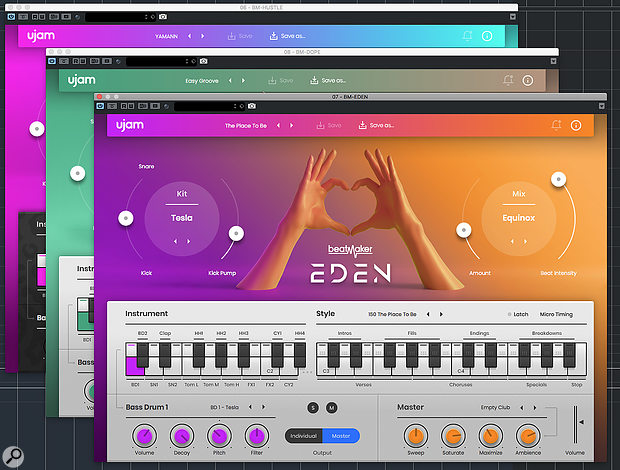This screenshot has width=620, height=470.
Task: Click the ujam logo in BM-DOPE window
Action: [x=81, y=80]
